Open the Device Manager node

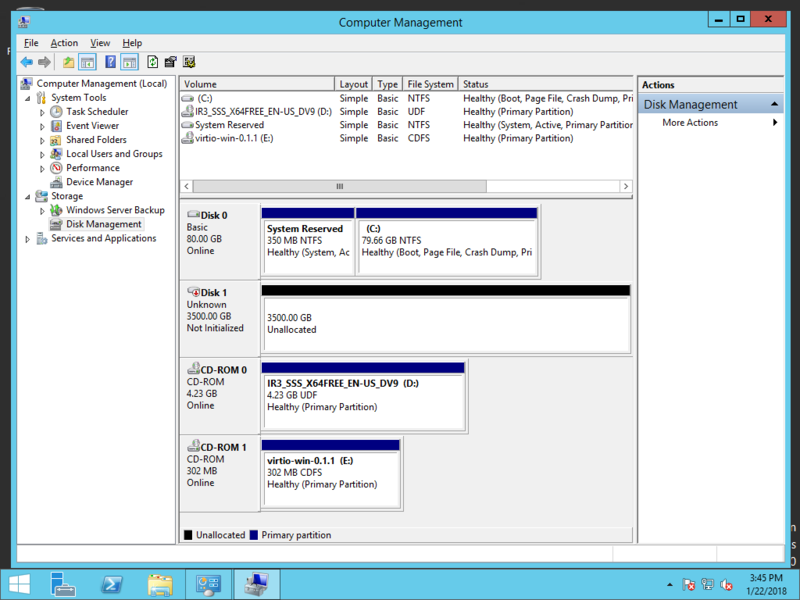(99, 182)
